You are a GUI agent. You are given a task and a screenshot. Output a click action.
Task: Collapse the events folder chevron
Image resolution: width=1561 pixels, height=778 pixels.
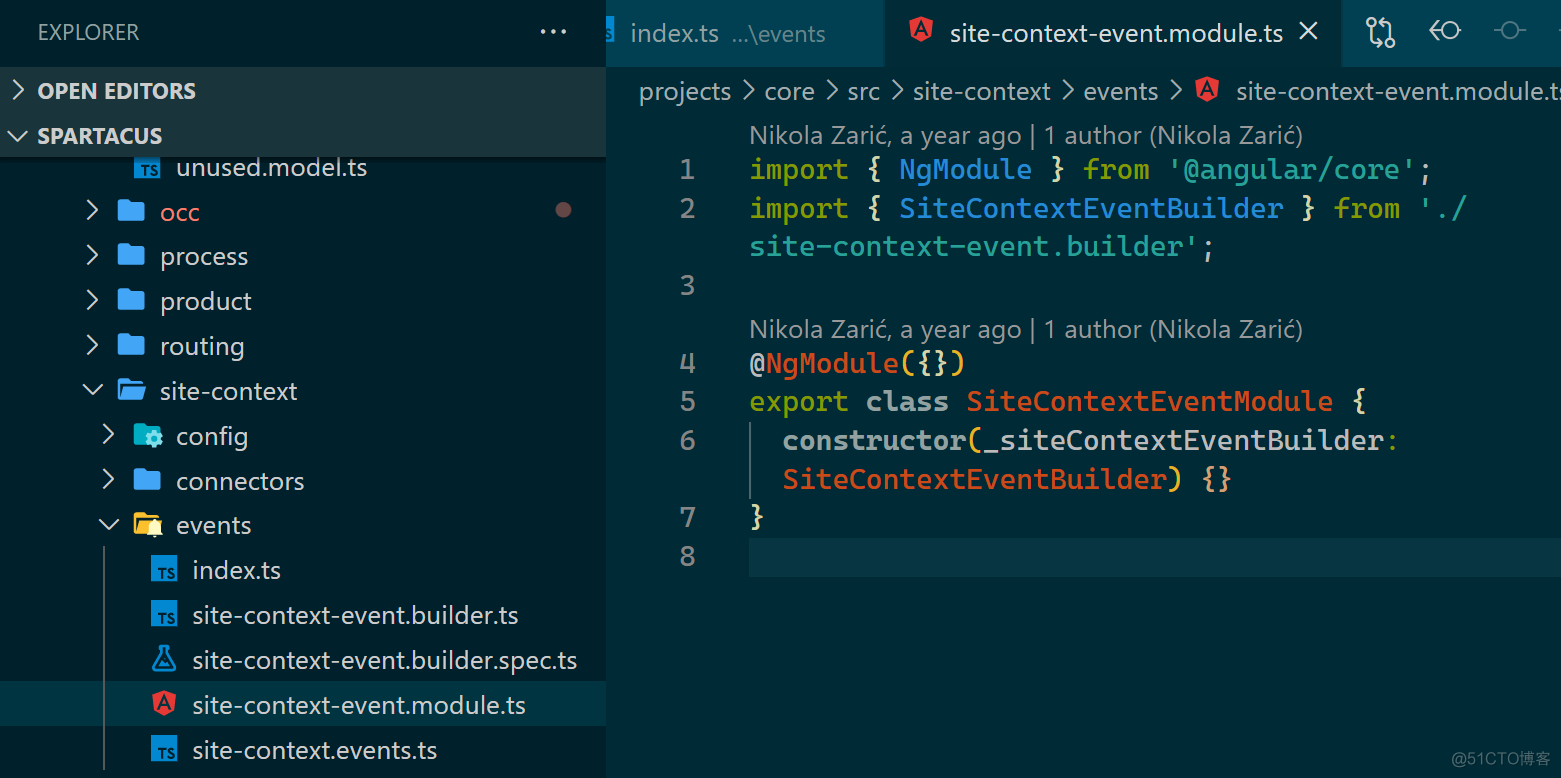109,525
